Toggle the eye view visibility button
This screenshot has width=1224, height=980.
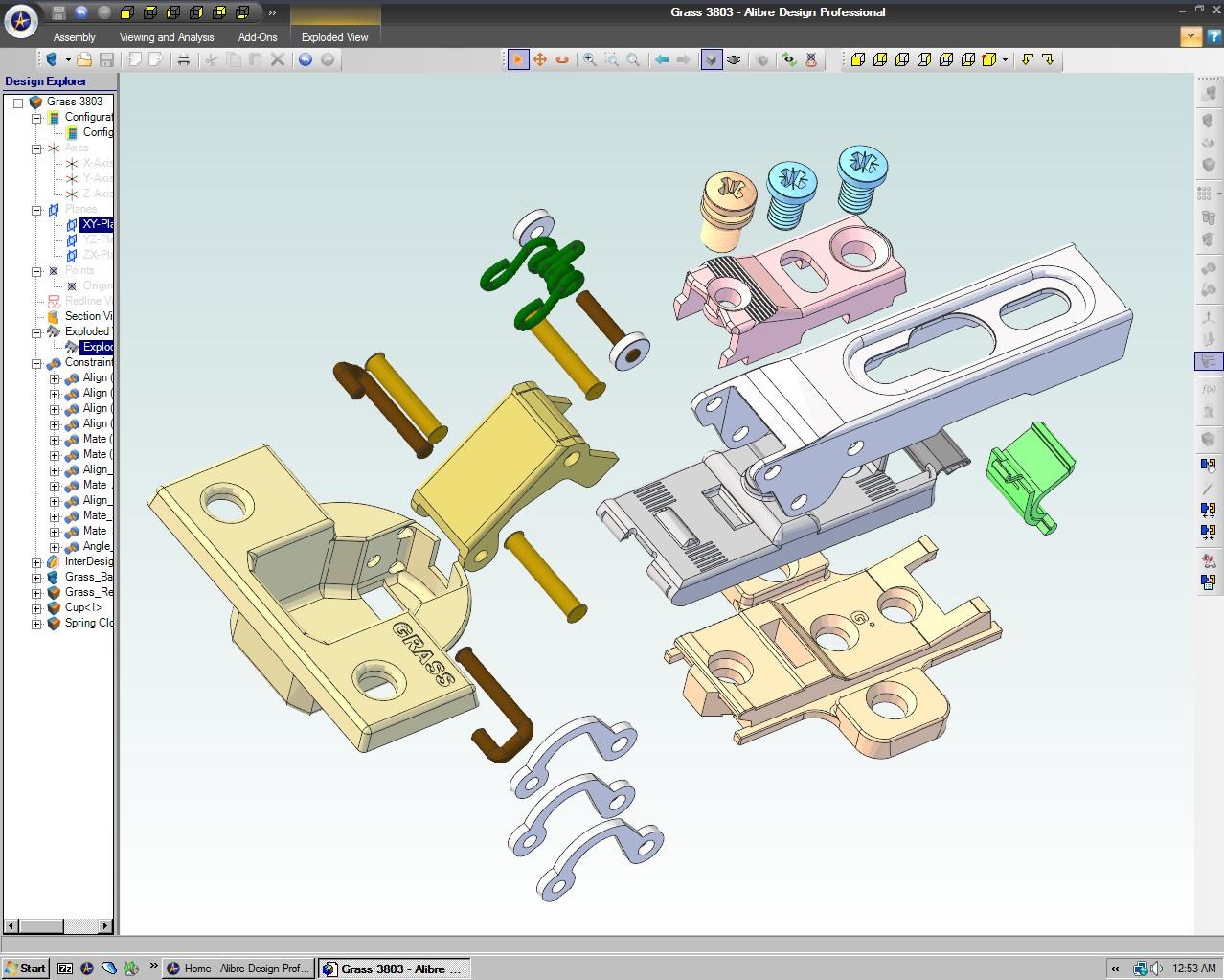(734, 59)
